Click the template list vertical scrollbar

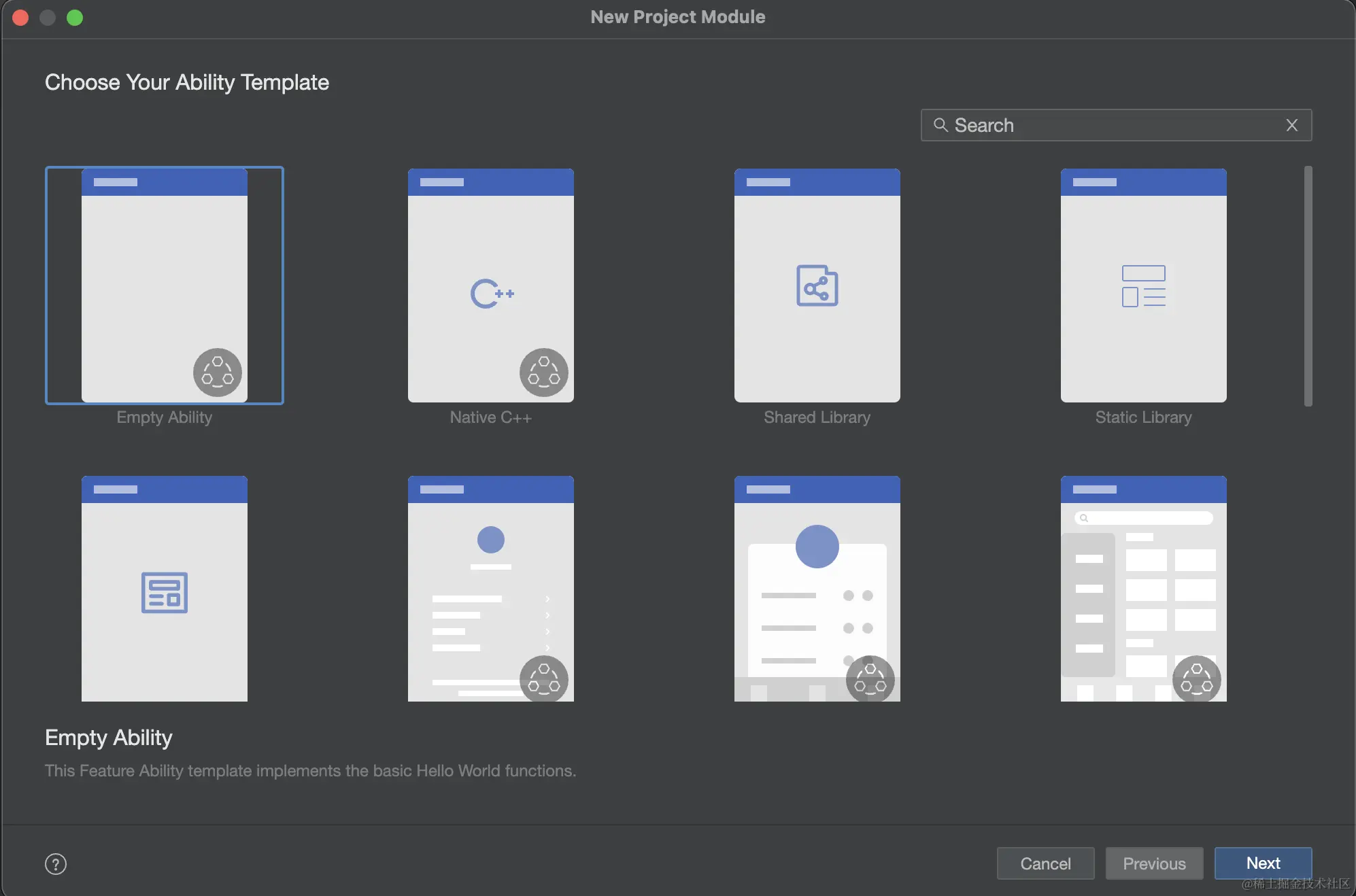click(1308, 286)
